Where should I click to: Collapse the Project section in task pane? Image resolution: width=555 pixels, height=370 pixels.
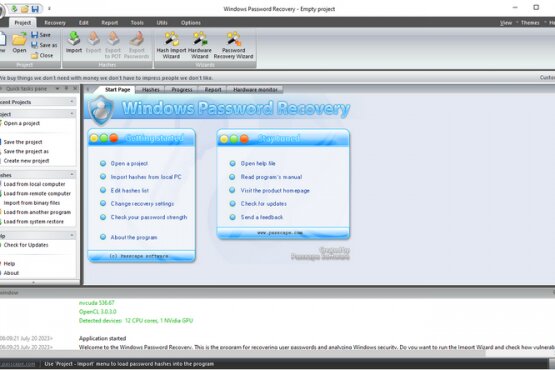72,114
